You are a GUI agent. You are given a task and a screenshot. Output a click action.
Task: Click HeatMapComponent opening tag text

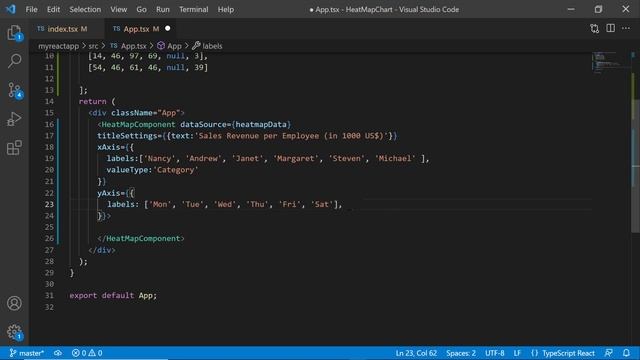138,124
